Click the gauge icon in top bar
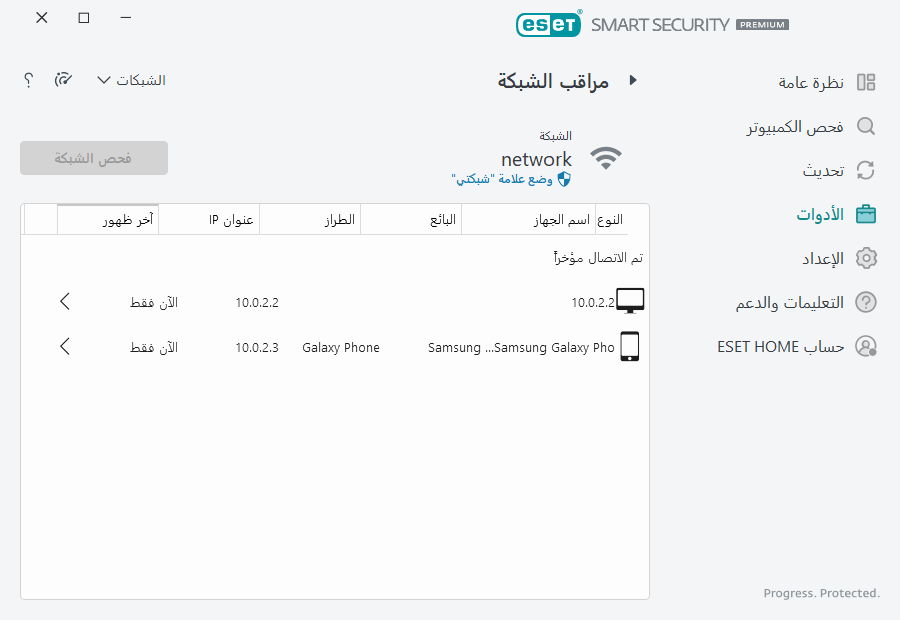 pos(63,80)
